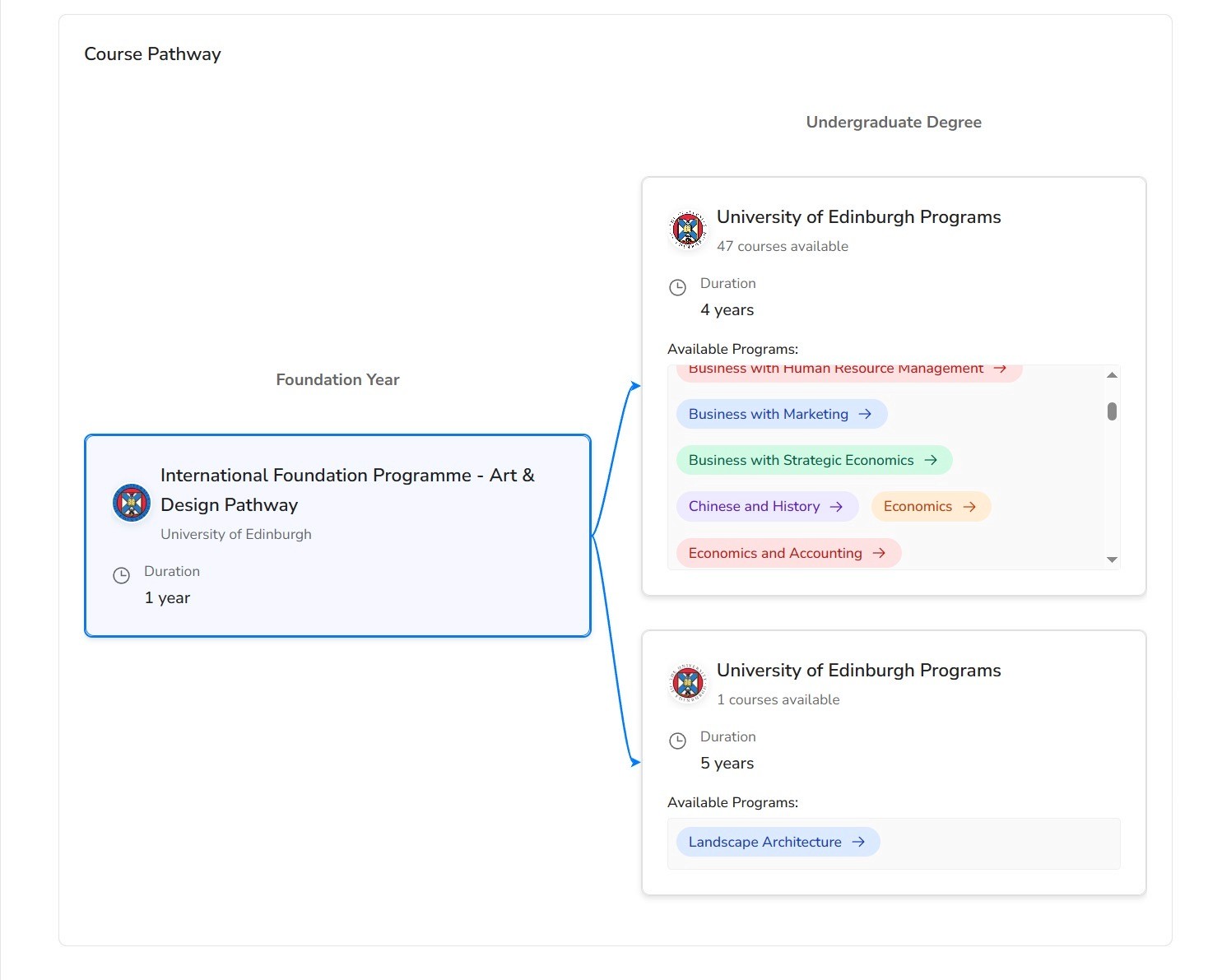The width and height of the screenshot is (1222, 980).
Task: Click the arrow icon on the Economics chip
Action: 969,506
